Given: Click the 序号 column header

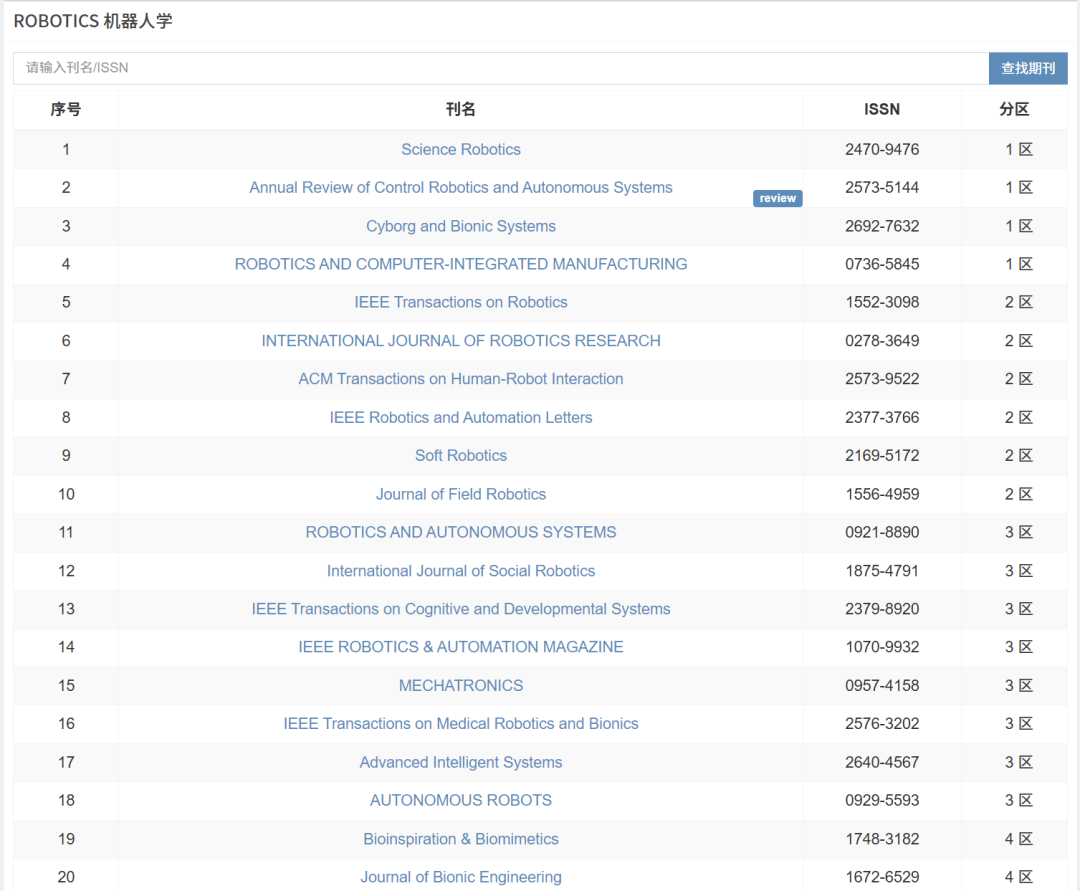Looking at the screenshot, I should pyautogui.click(x=65, y=109).
